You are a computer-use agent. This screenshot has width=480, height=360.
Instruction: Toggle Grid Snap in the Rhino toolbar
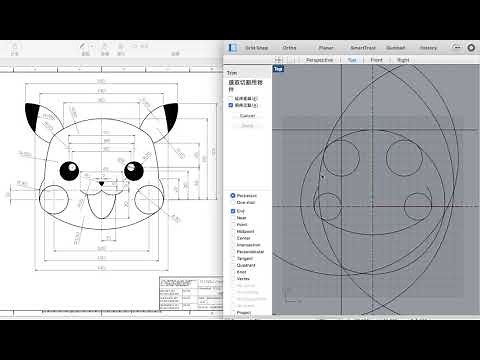click(x=256, y=48)
